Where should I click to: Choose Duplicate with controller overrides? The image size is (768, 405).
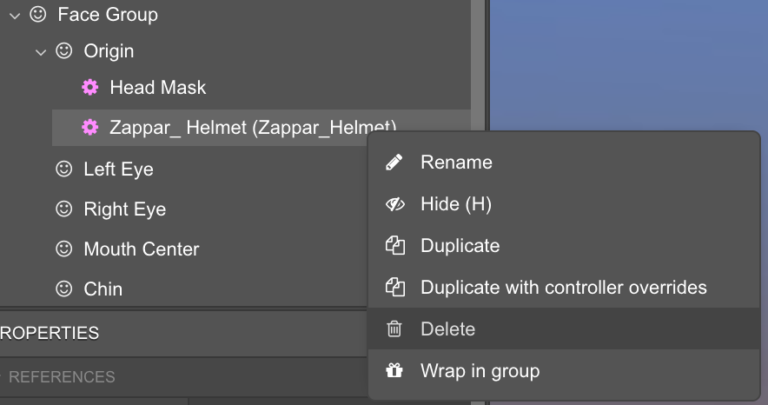click(563, 288)
